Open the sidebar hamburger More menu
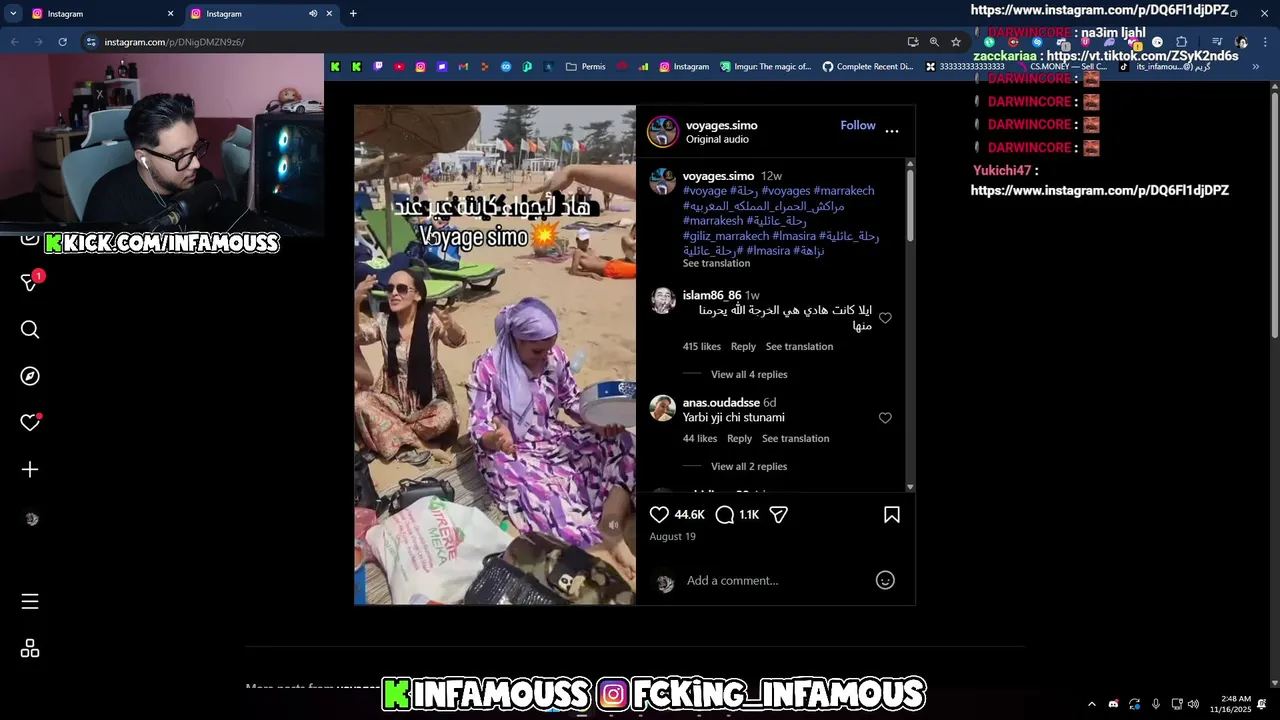The image size is (1280, 720). pyautogui.click(x=30, y=601)
